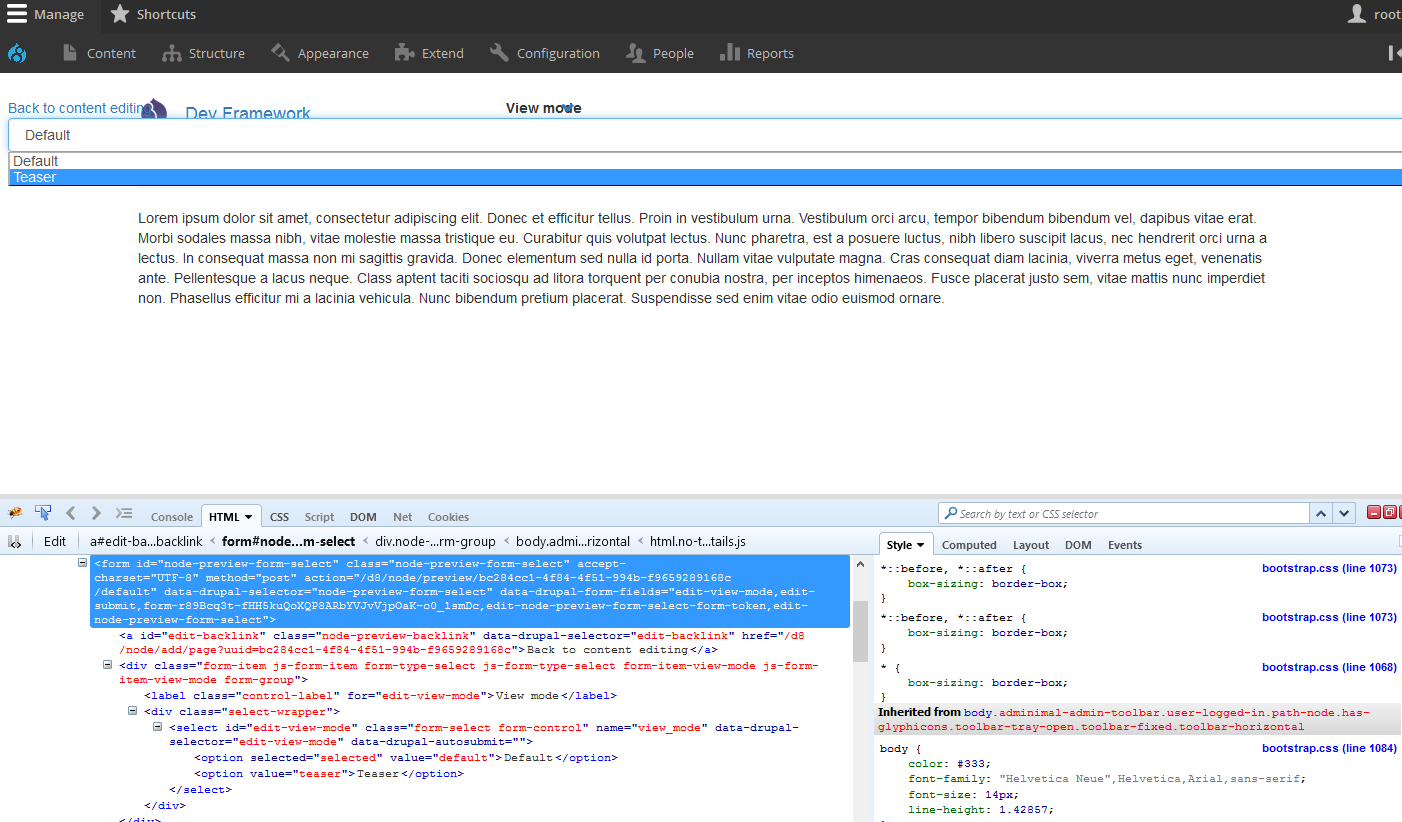Image resolution: width=1402 pixels, height=822 pixels.
Task: Open the Style panel options dropdown
Action: [921, 544]
